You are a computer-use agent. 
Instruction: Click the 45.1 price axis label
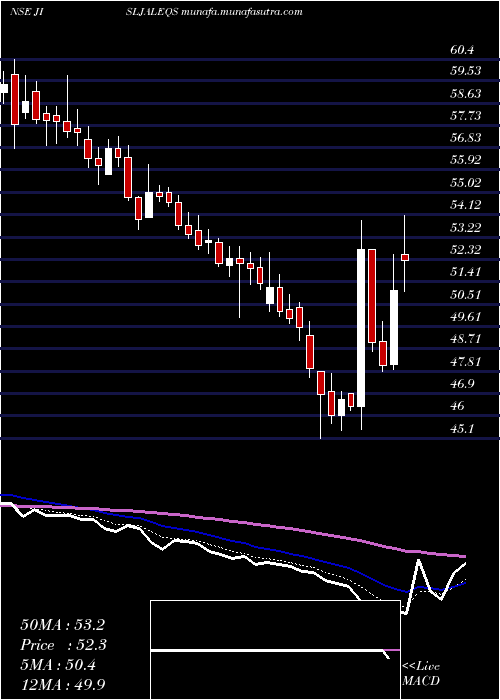pos(462,429)
